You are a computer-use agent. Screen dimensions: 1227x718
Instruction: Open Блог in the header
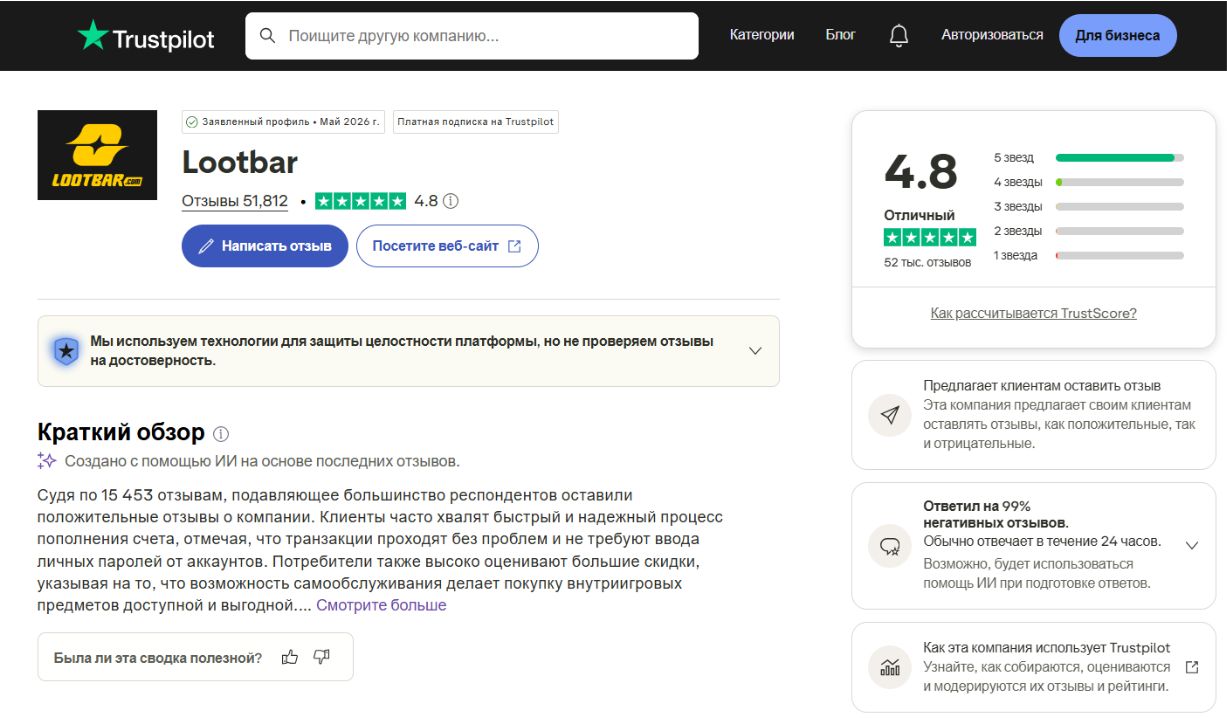coord(840,35)
